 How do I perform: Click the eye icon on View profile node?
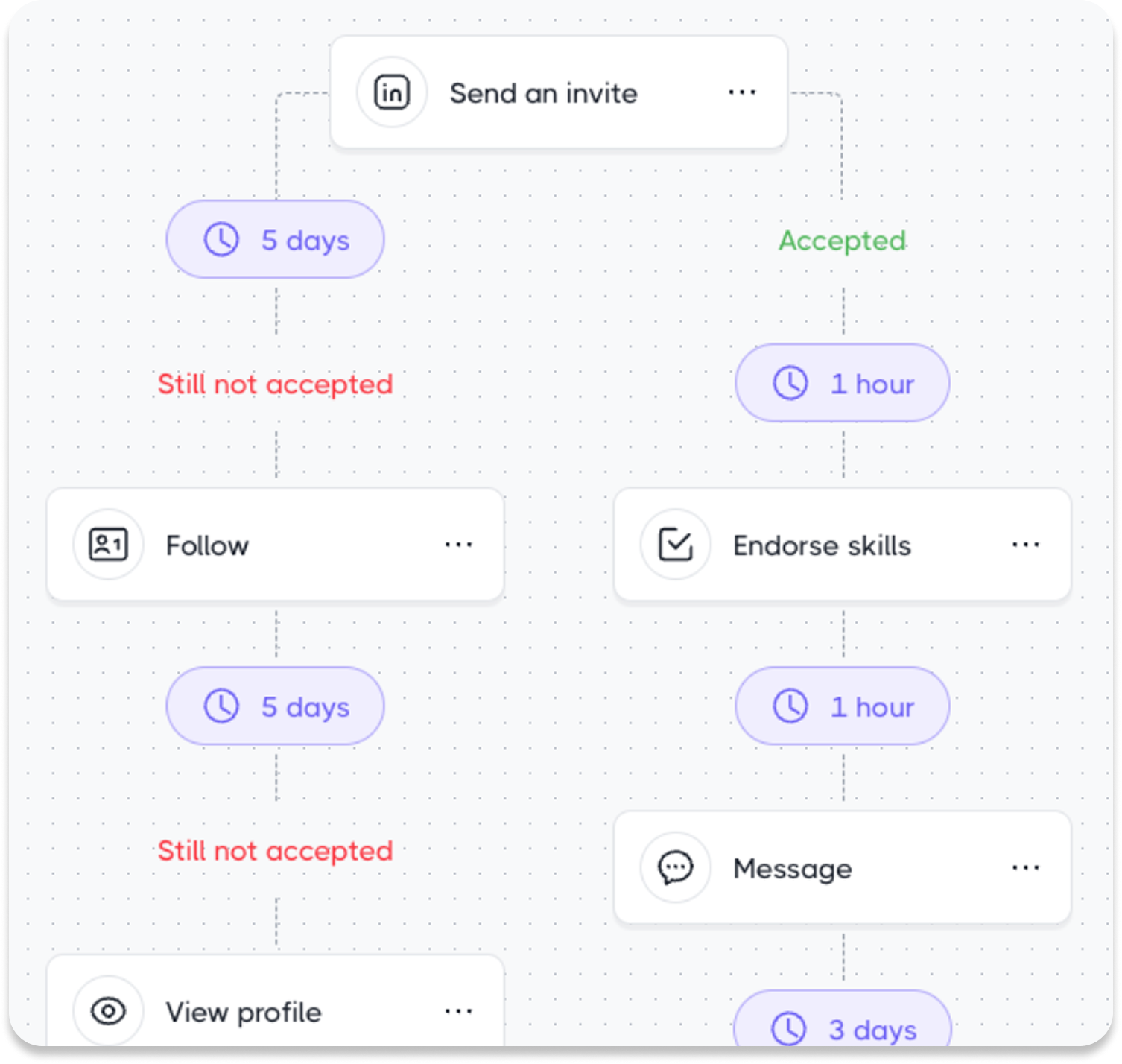pyautogui.click(x=108, y=1012)
